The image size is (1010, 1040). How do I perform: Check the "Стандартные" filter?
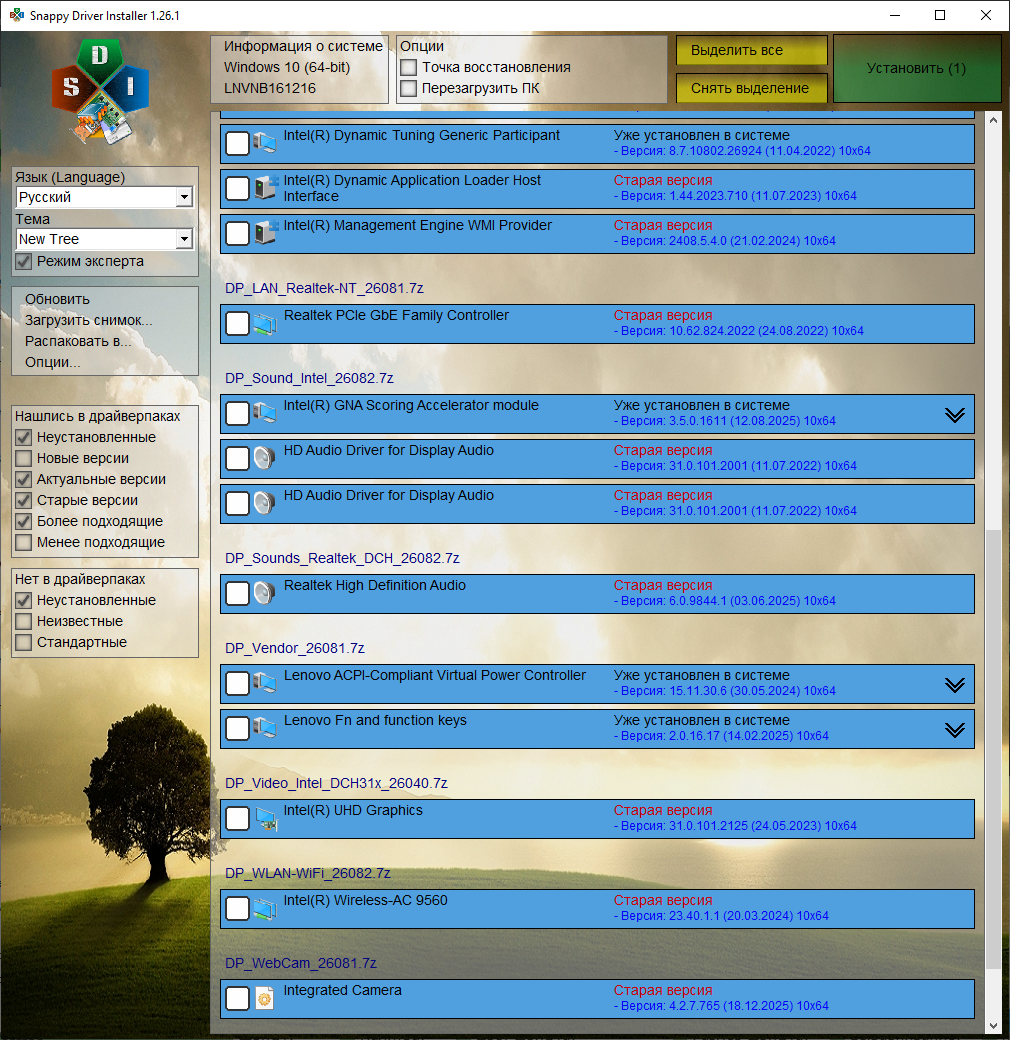(x=24, y=642)
